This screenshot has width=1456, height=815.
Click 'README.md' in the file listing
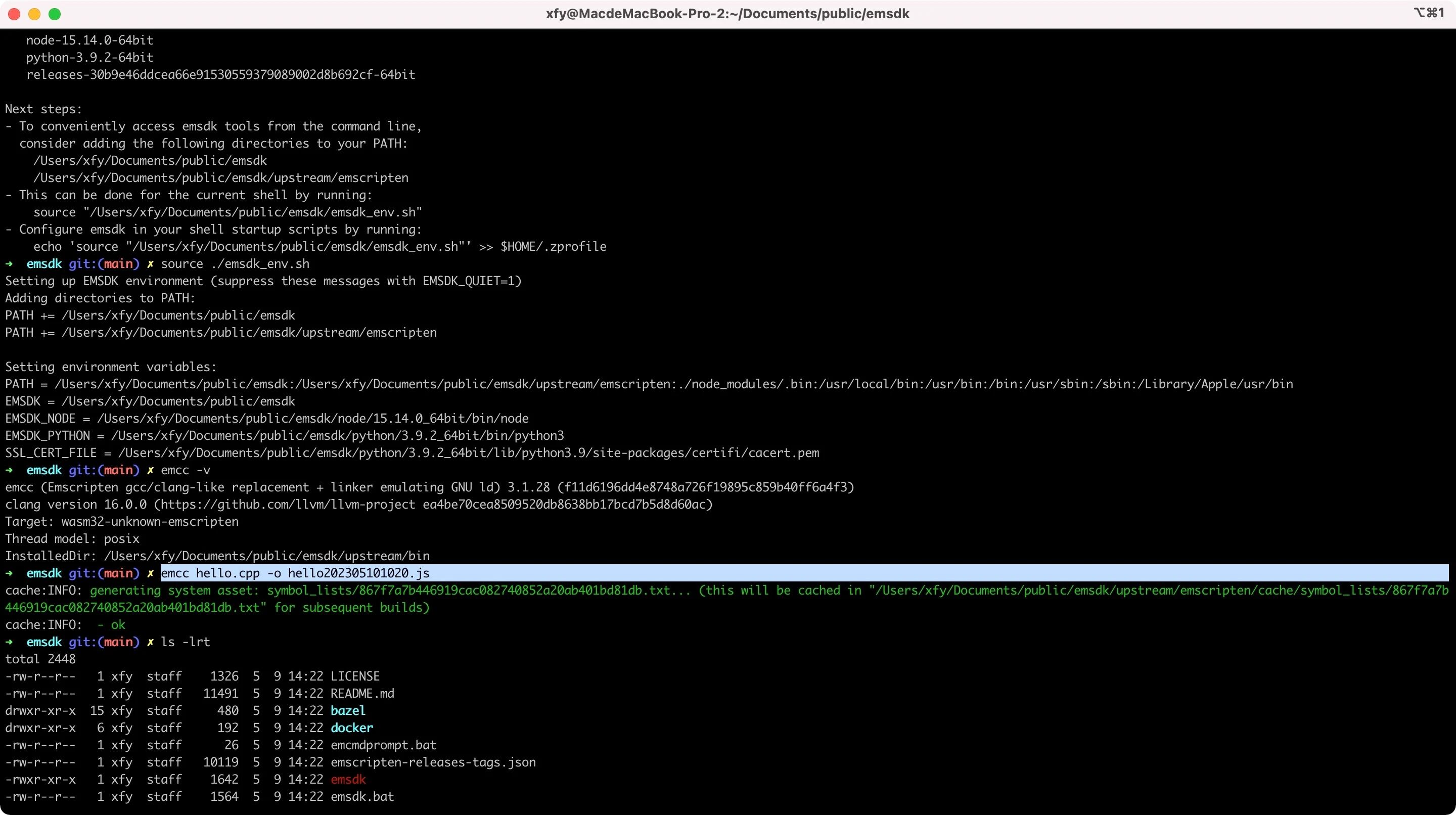362,694
